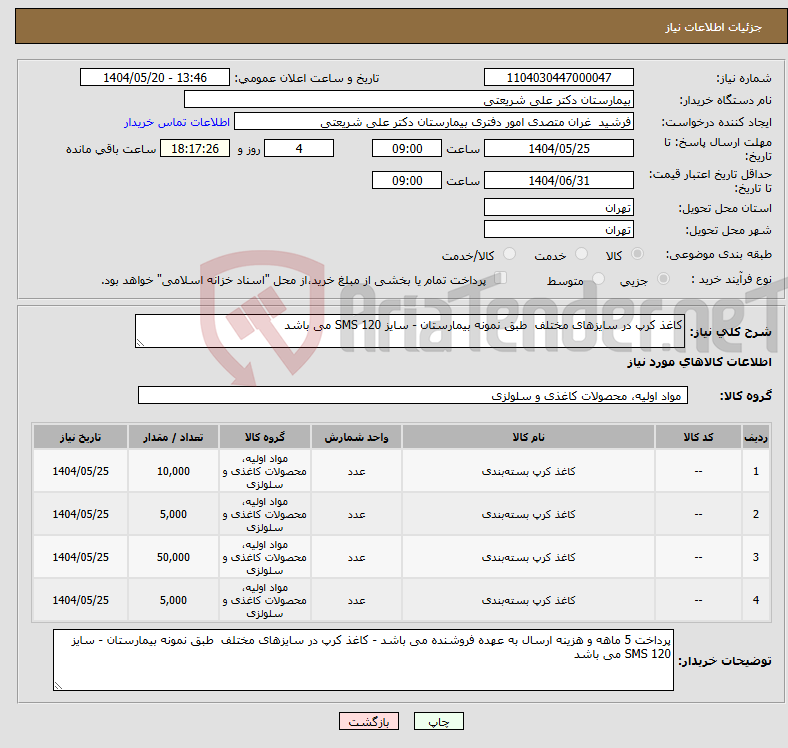Click the گروه کالا field مواد اولیه
Screen dimensions: 788x748
point(413,395)
